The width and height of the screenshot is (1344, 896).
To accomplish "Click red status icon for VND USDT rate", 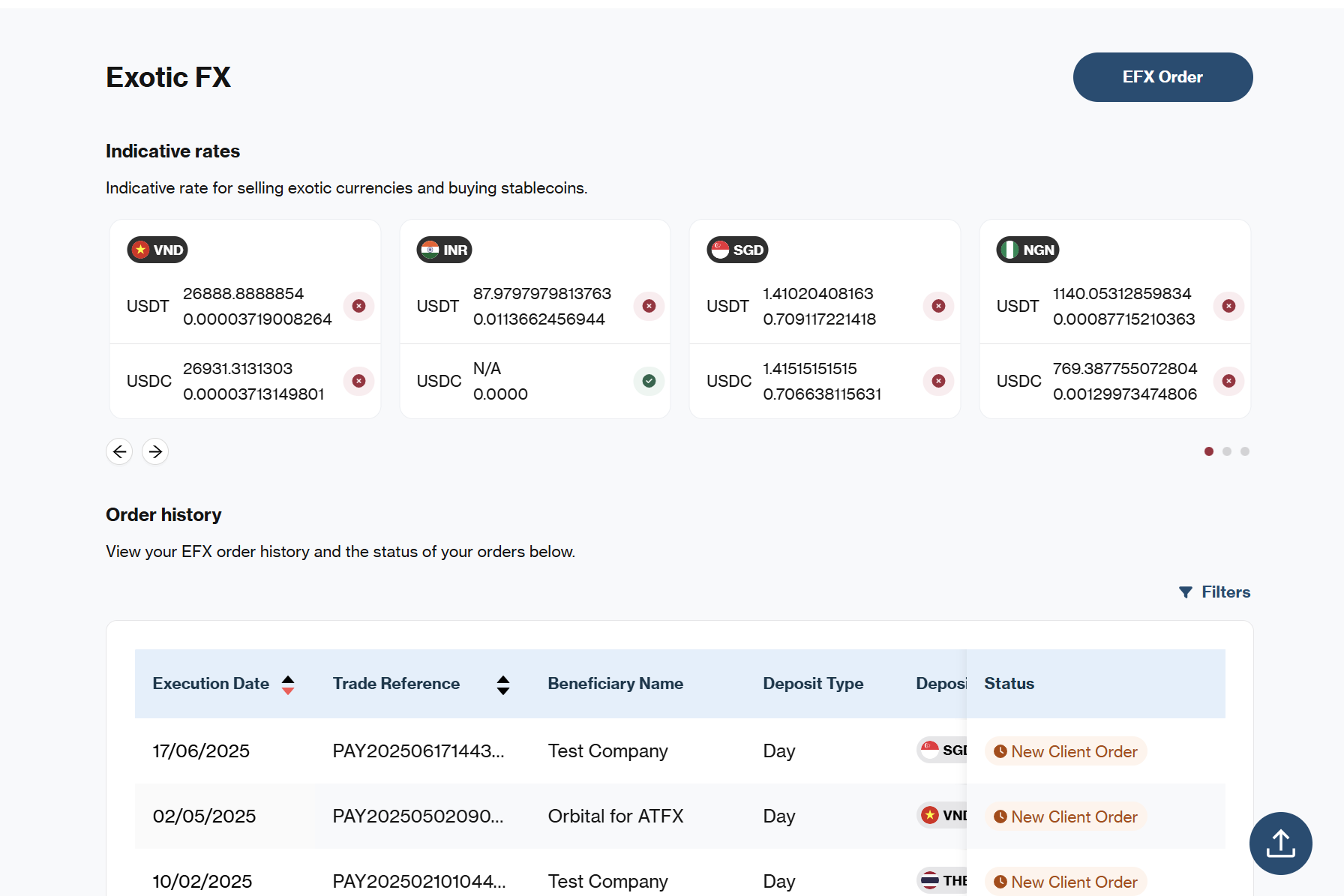I will 359,306.
